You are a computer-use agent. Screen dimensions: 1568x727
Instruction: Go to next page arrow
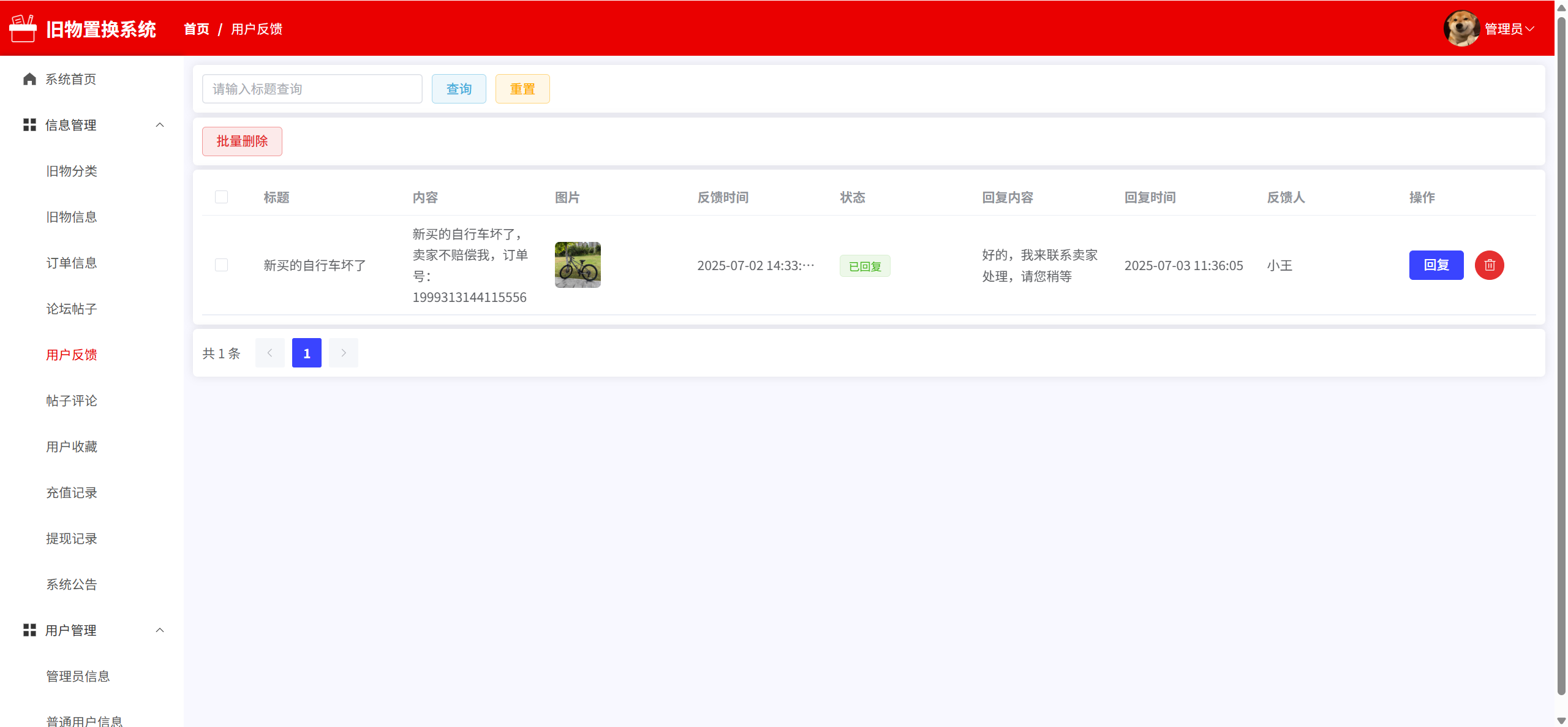tap(344, 353)
